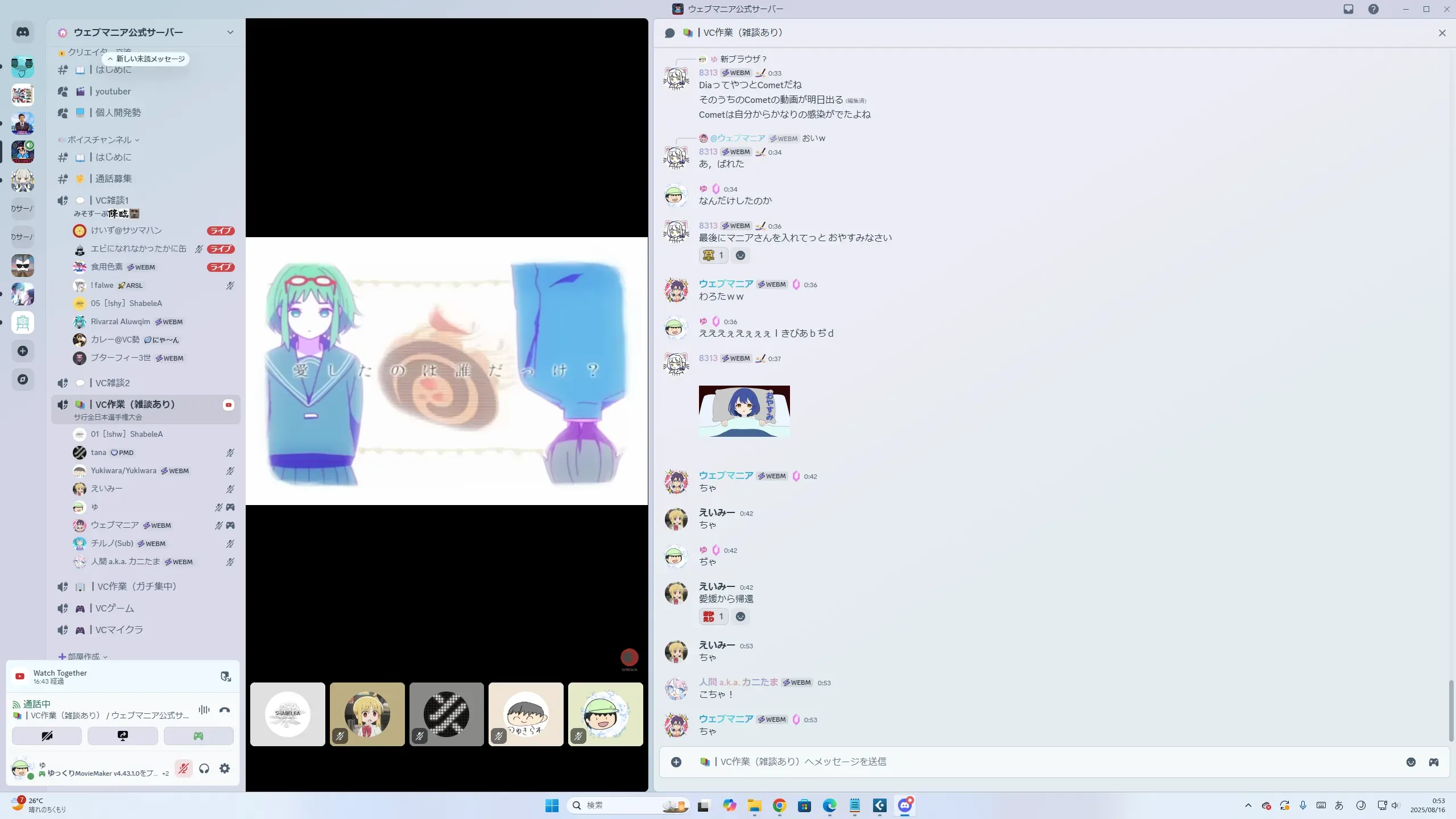Expand the ウェブマニア公式サーバー server menu

point(230,32)
